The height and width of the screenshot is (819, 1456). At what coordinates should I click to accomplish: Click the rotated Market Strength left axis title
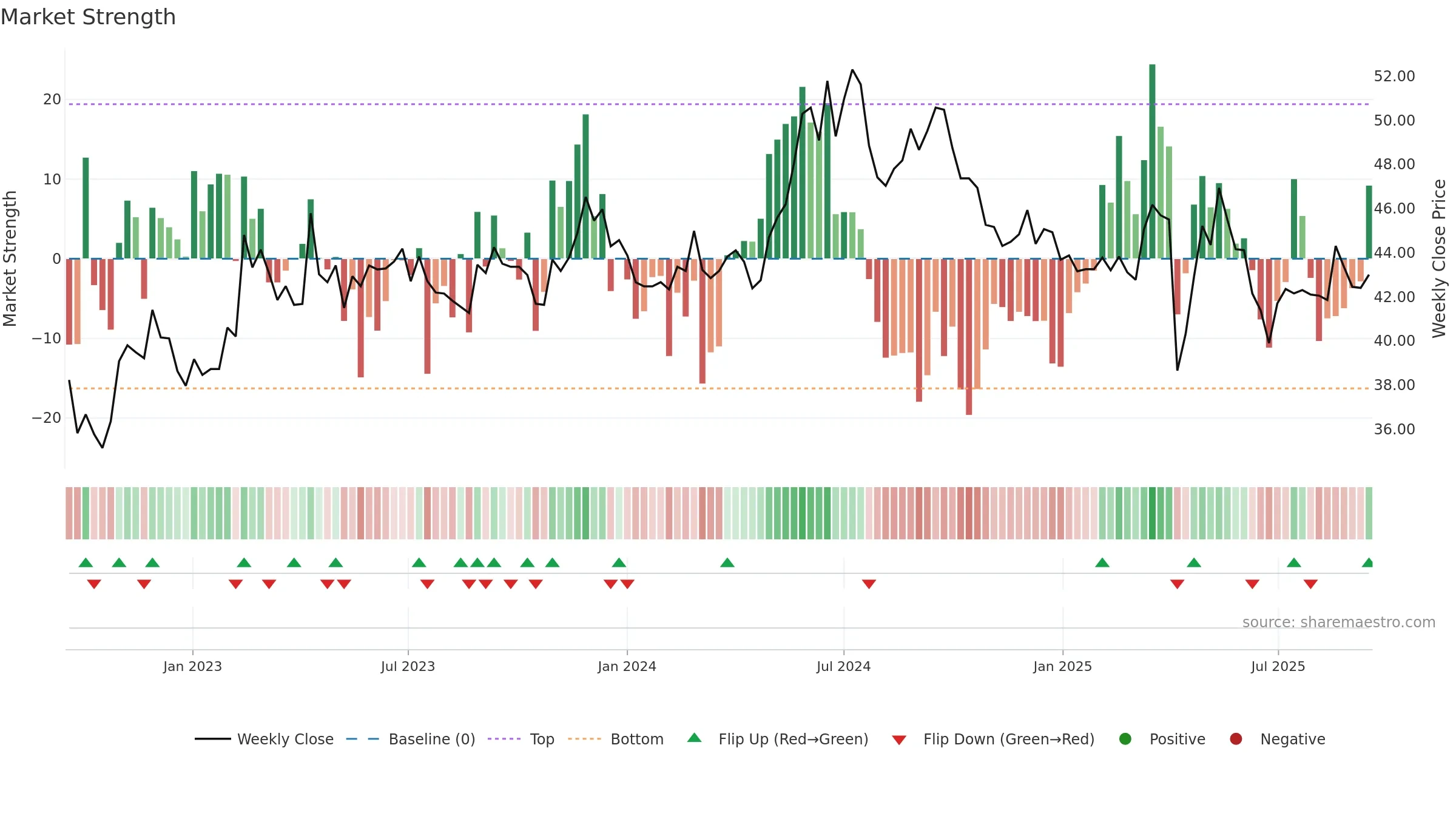(x=10, y=258)
